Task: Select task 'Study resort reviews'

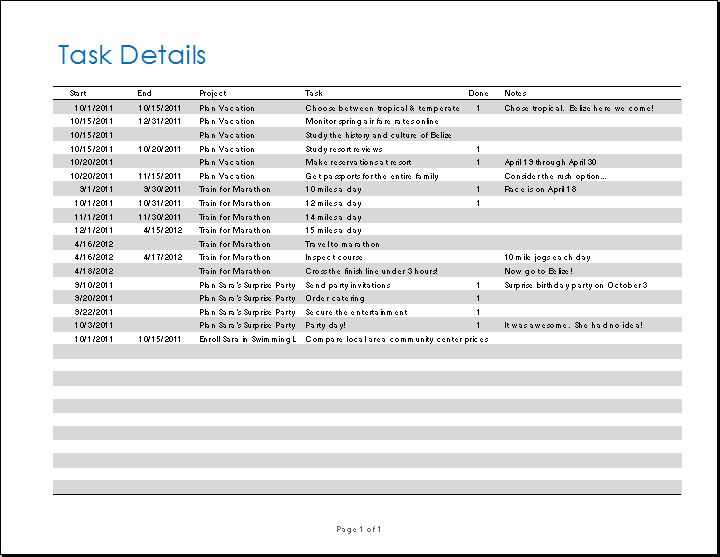Action: tap(343, 149)
